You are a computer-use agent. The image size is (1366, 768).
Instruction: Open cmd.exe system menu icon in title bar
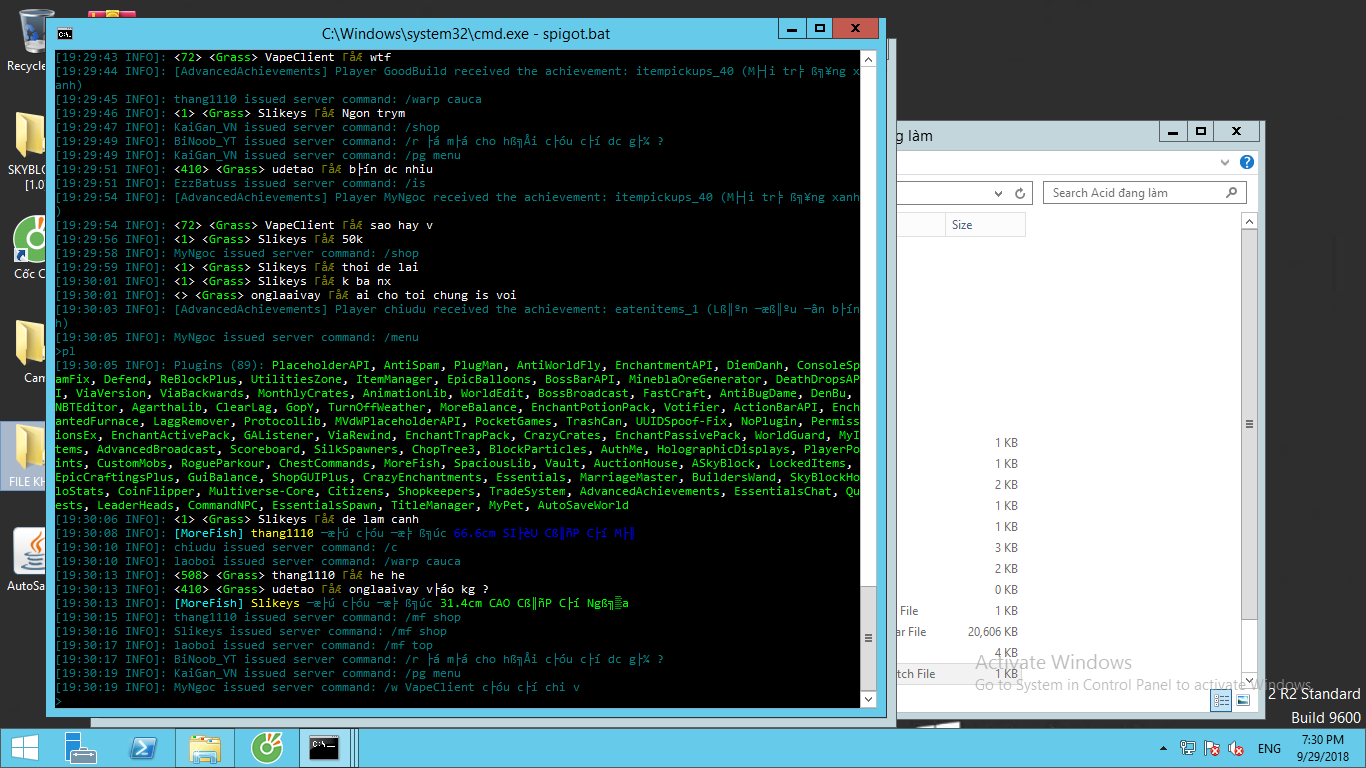64,33
